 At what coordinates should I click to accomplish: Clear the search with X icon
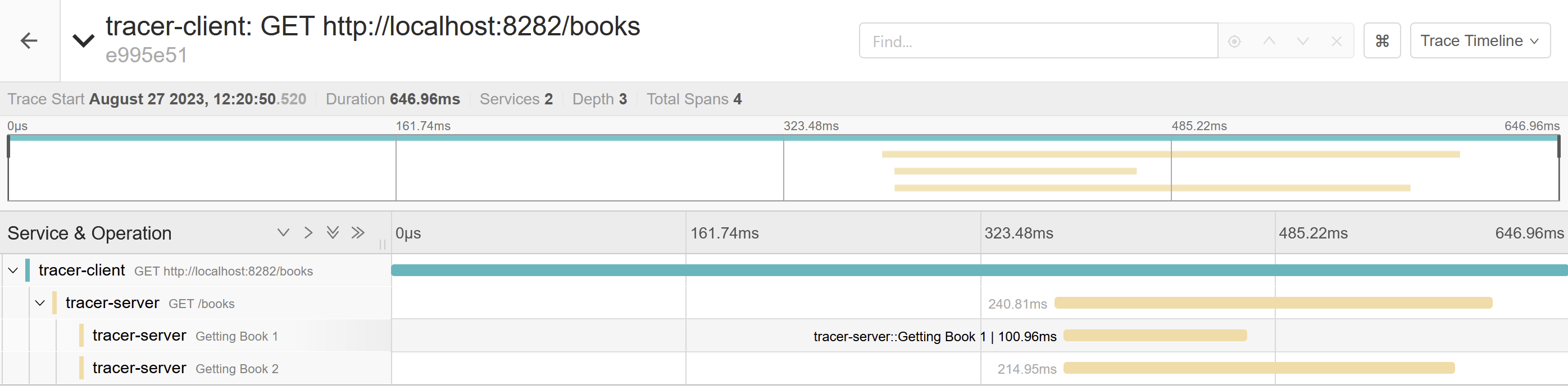[x=1336, y=42]
